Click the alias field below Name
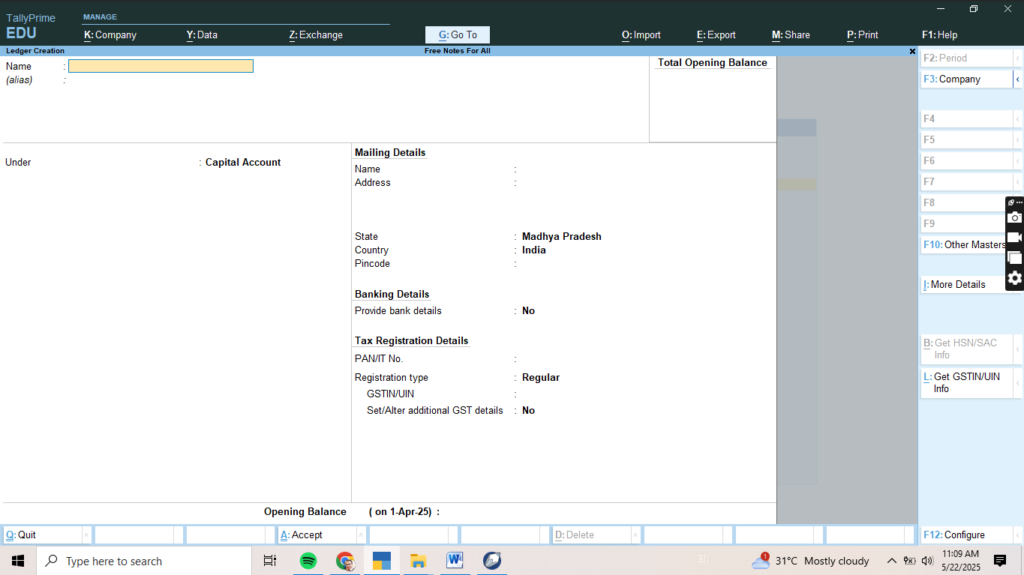1024x575 pixels. 161,80
